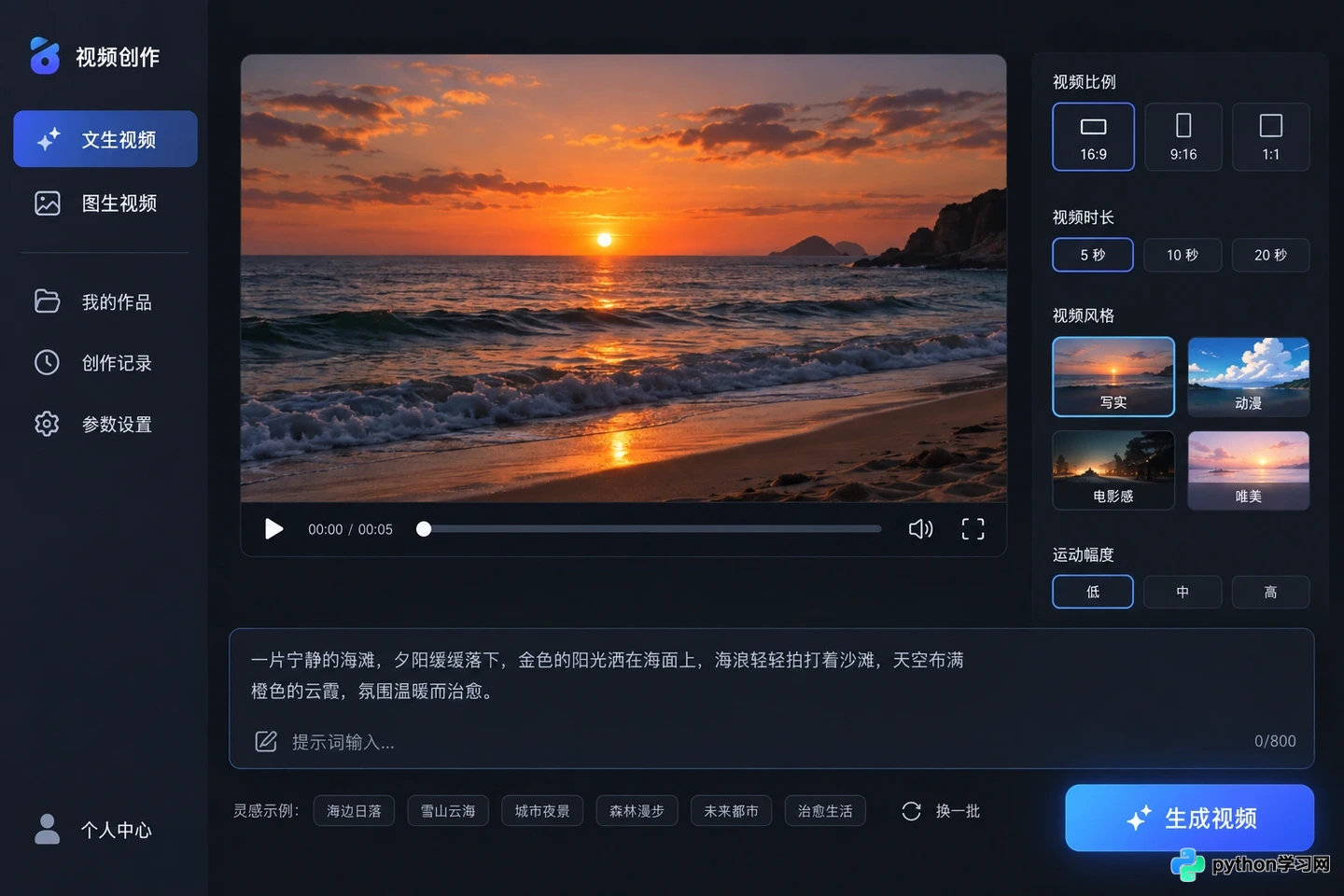Set motion amplitude to 中

pos(1183,592)
